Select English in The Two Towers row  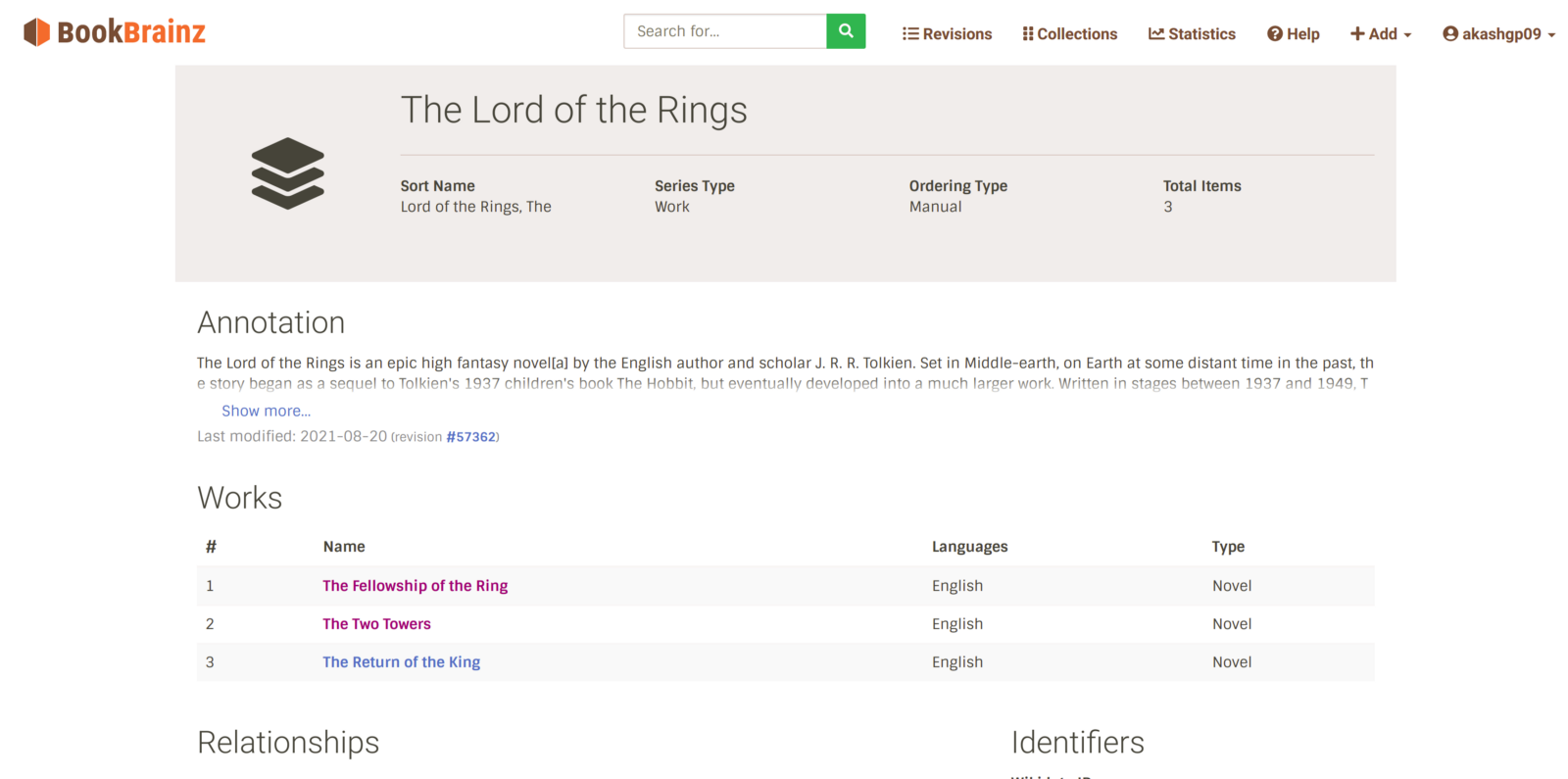coord(957,624)
